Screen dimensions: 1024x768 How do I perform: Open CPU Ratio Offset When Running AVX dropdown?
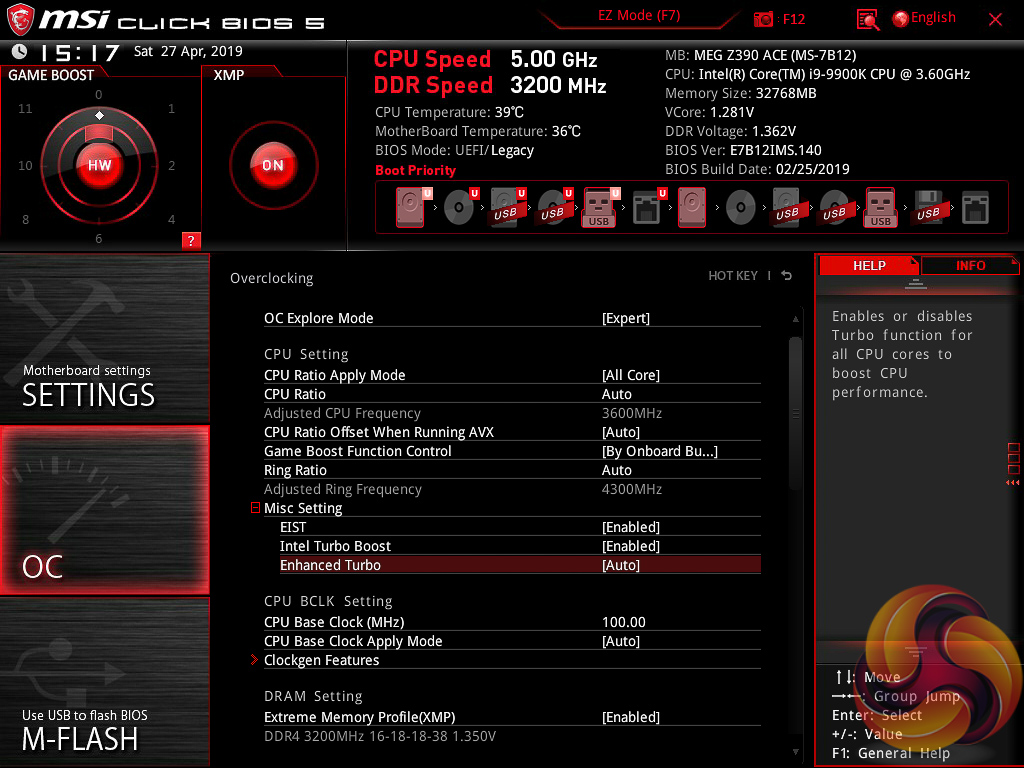tap(620, 432)
